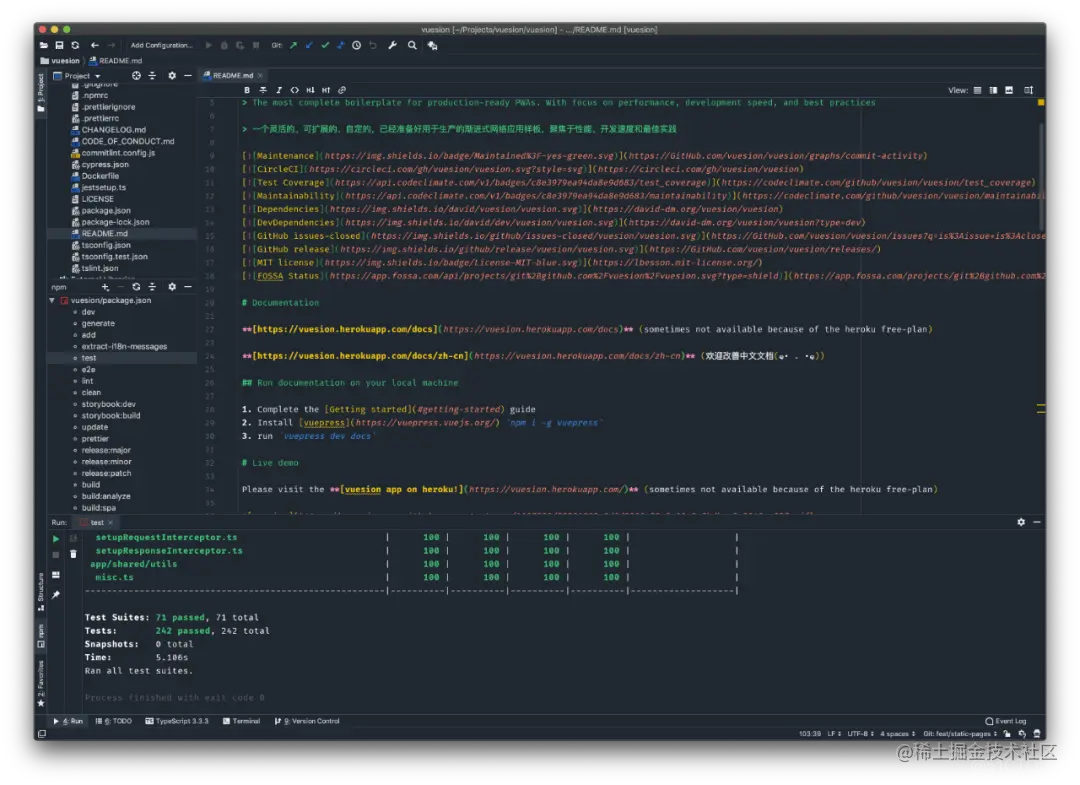This screenshot has height=785, width=1080.
Task: Click Git Update Project blue arrow icon
Action: click(x=309, y=45)
